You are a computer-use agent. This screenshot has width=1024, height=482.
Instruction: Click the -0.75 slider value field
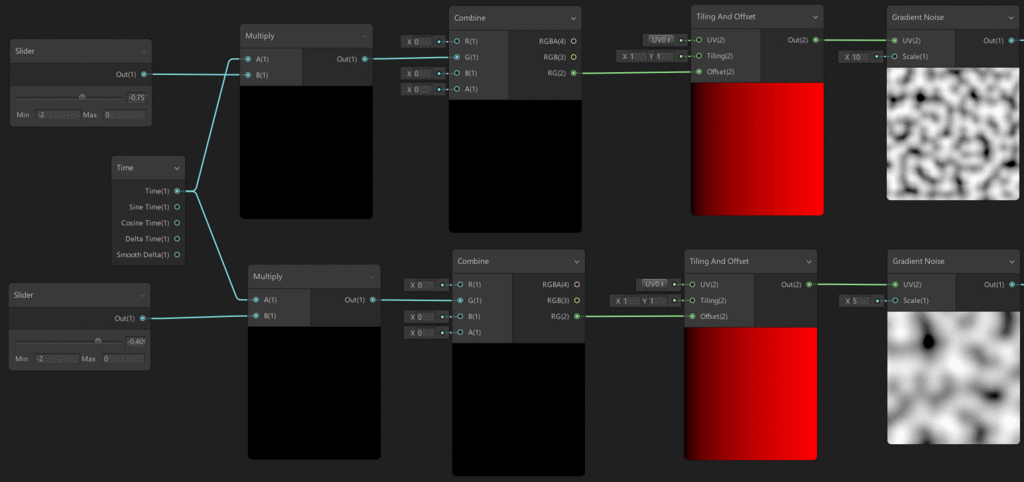136,98
